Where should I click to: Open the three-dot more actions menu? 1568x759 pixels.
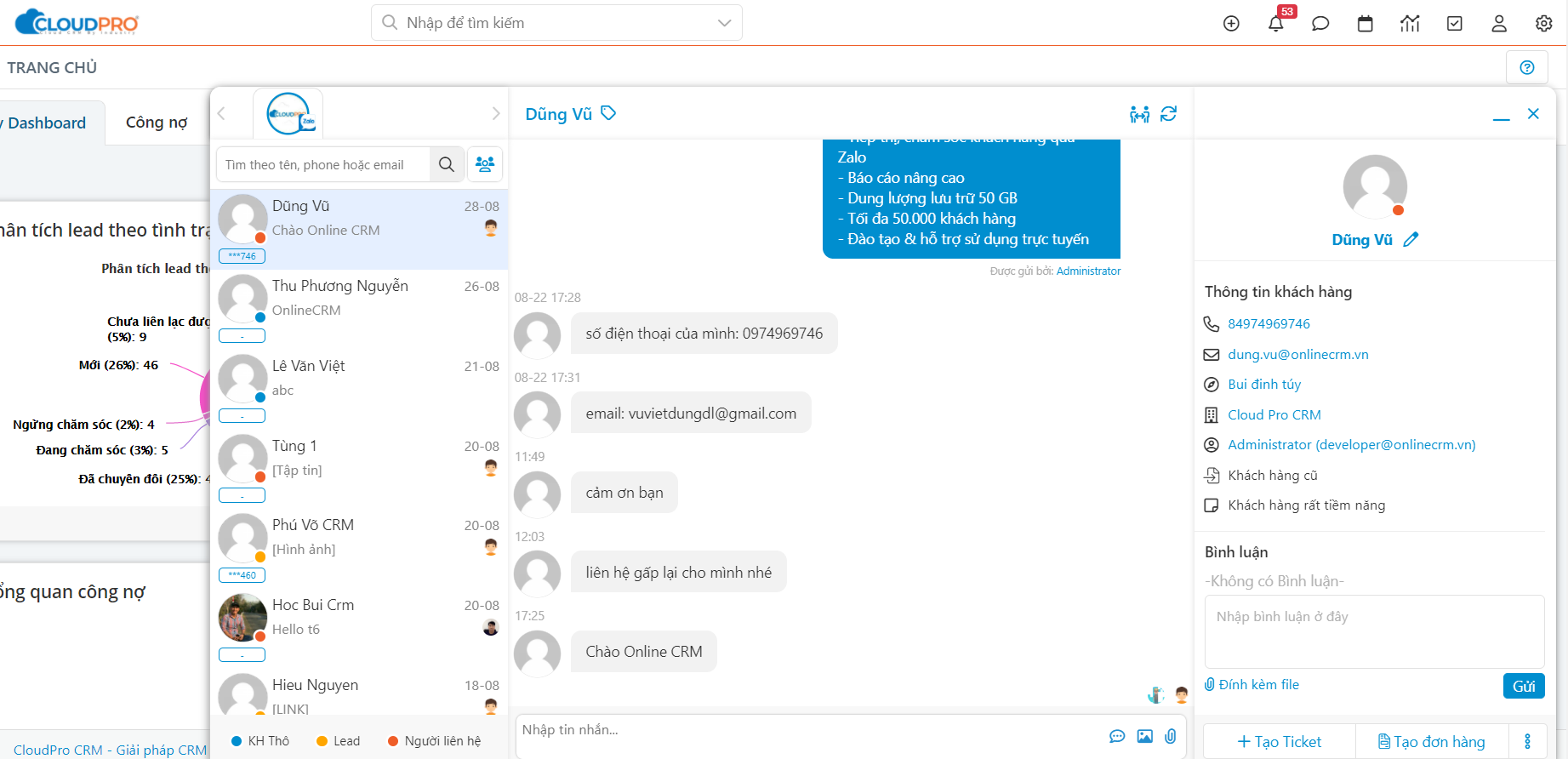[x=1528, y=741]
